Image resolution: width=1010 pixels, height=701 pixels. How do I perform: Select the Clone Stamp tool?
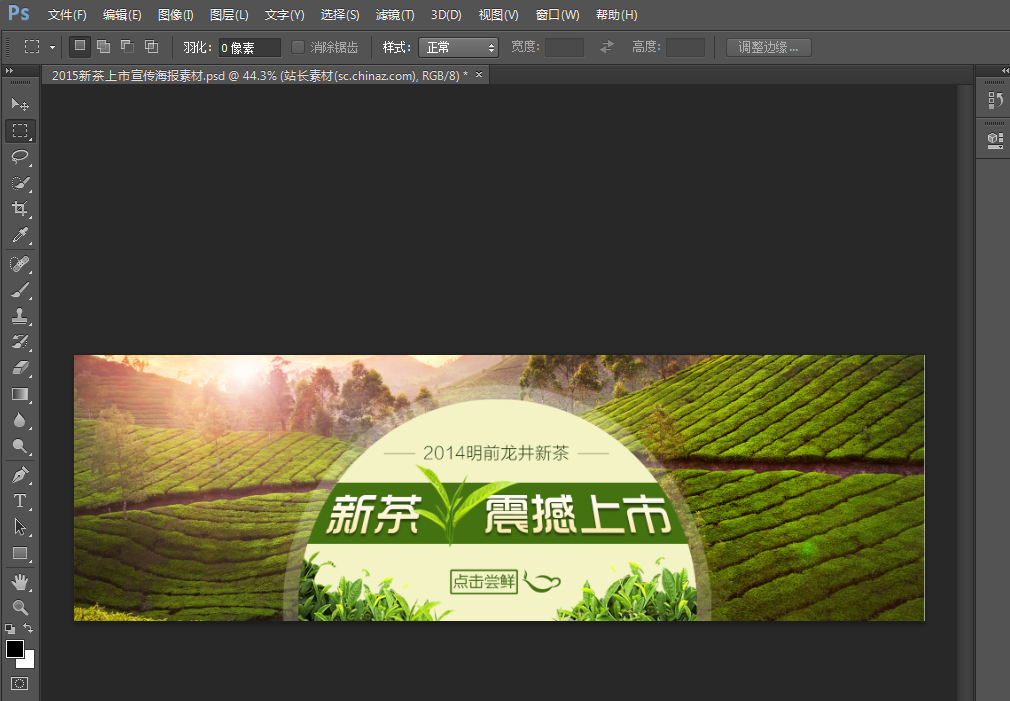[x=20, y=316]
